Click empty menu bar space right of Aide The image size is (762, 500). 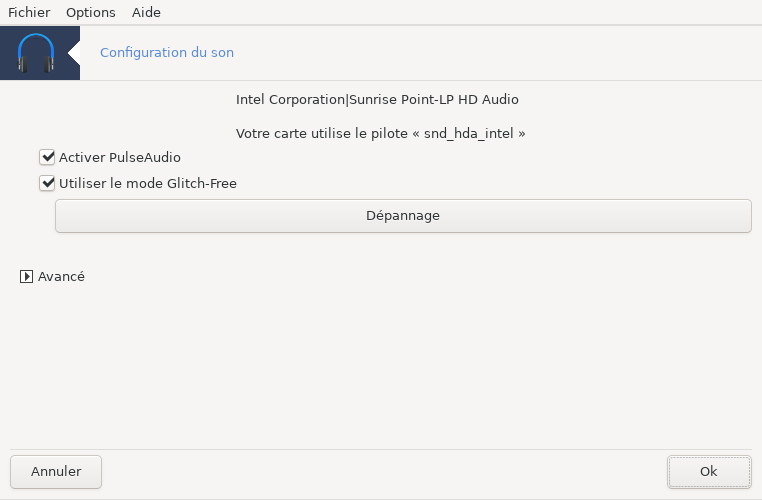click(x=450, y=13)
